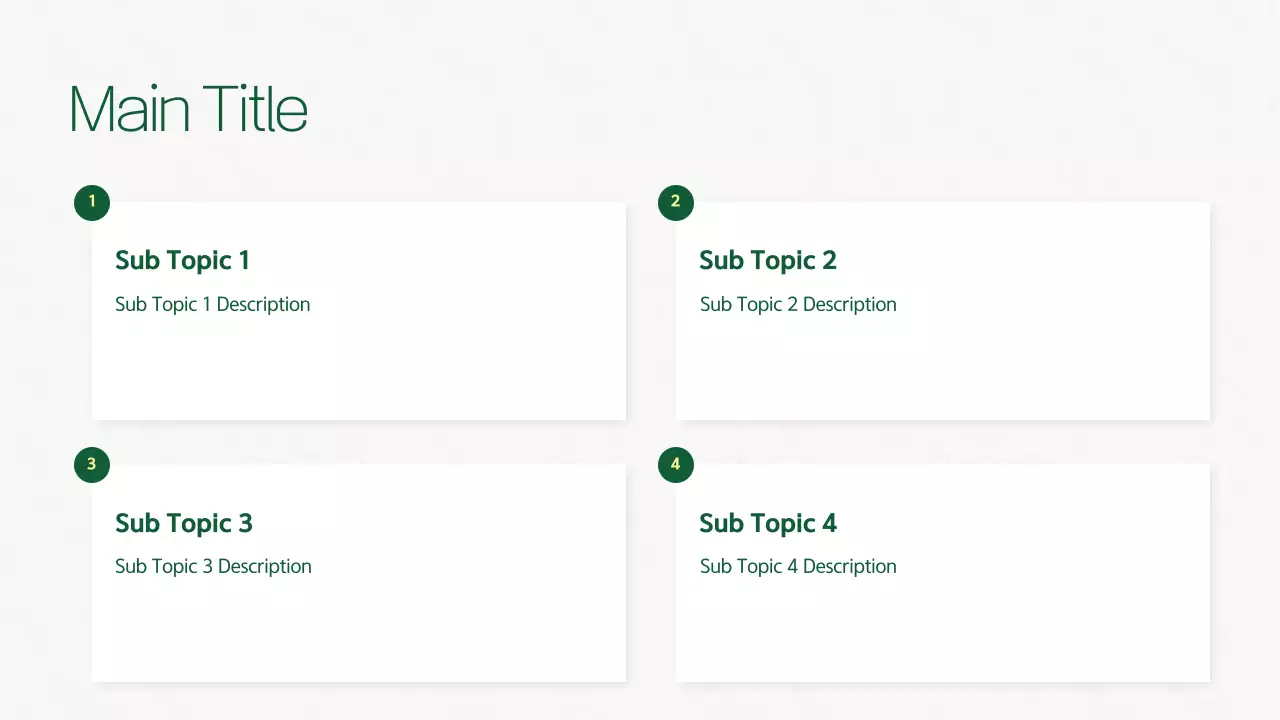Screen dimensions: 1280x720
Task: Select the Sub Topic 2 heading
Action: point(767,260)
